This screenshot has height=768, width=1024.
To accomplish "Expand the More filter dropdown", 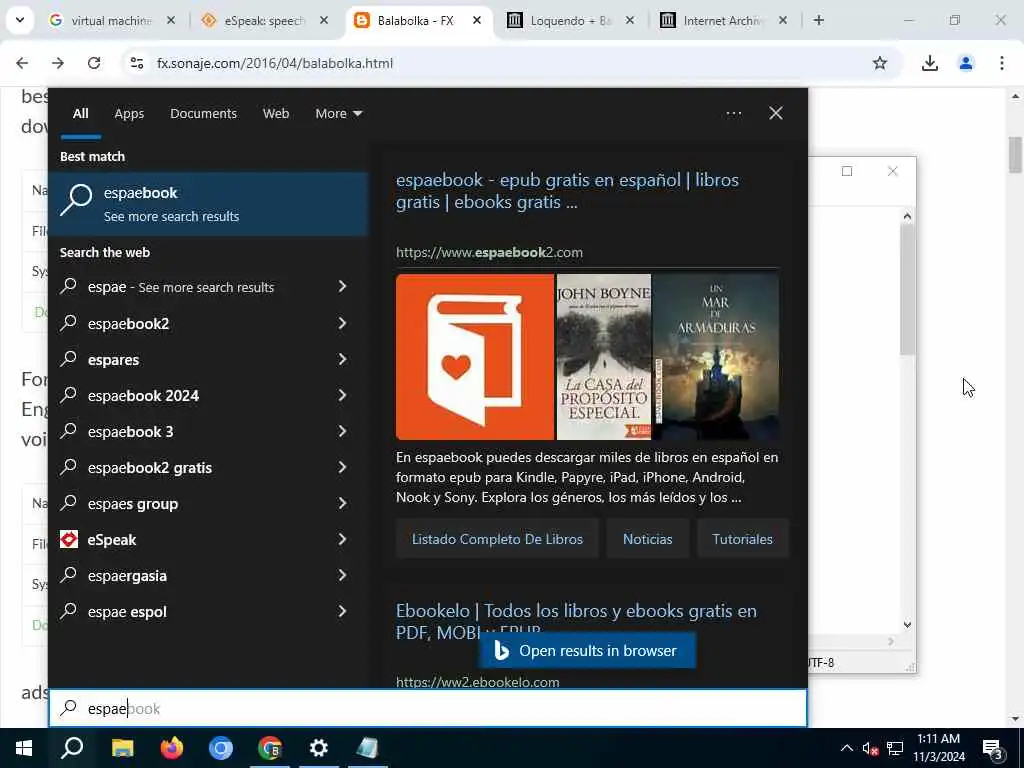I will [338, 114].
